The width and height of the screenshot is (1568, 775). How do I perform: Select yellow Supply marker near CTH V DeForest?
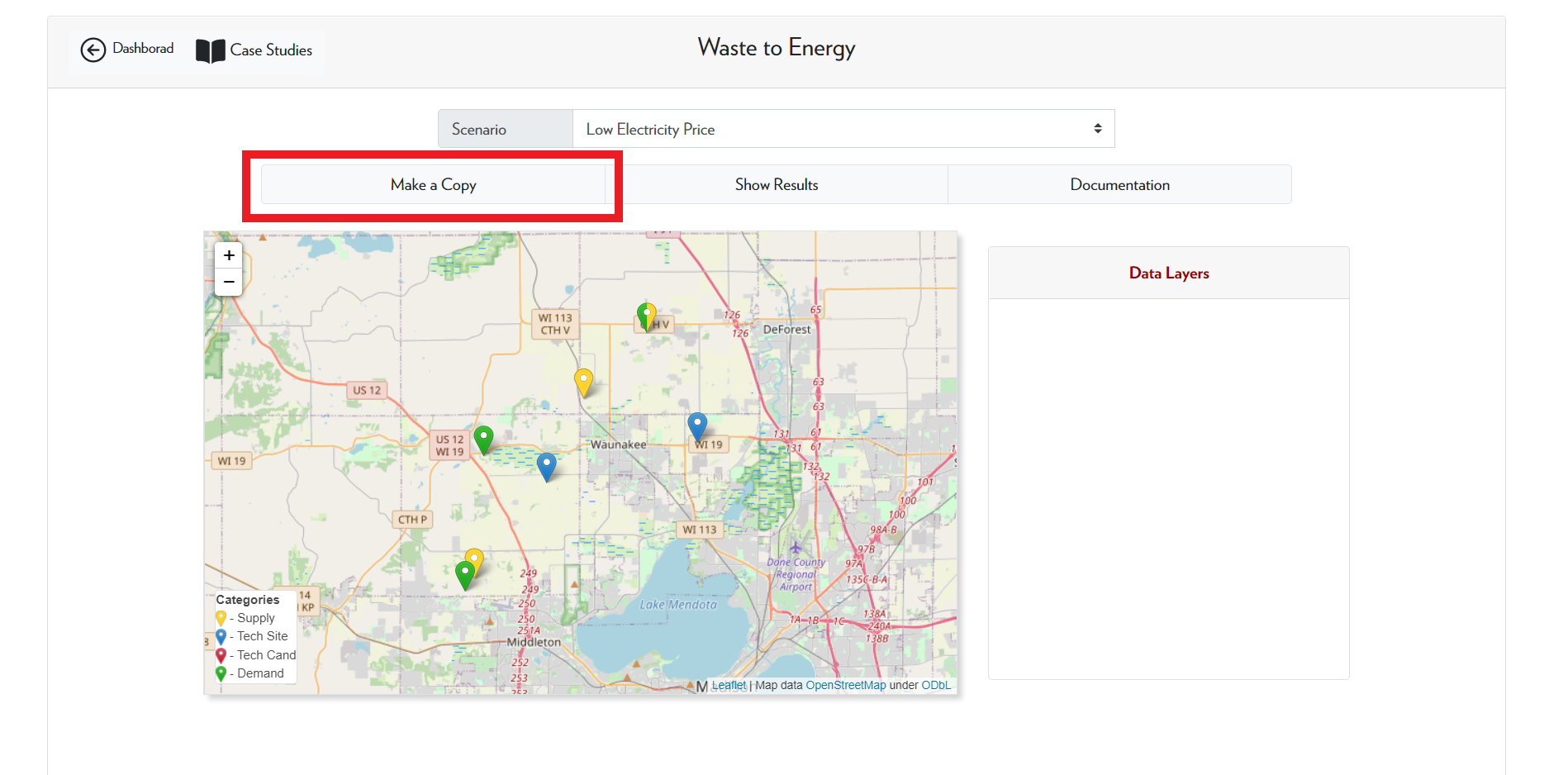[x=649, y=313]
